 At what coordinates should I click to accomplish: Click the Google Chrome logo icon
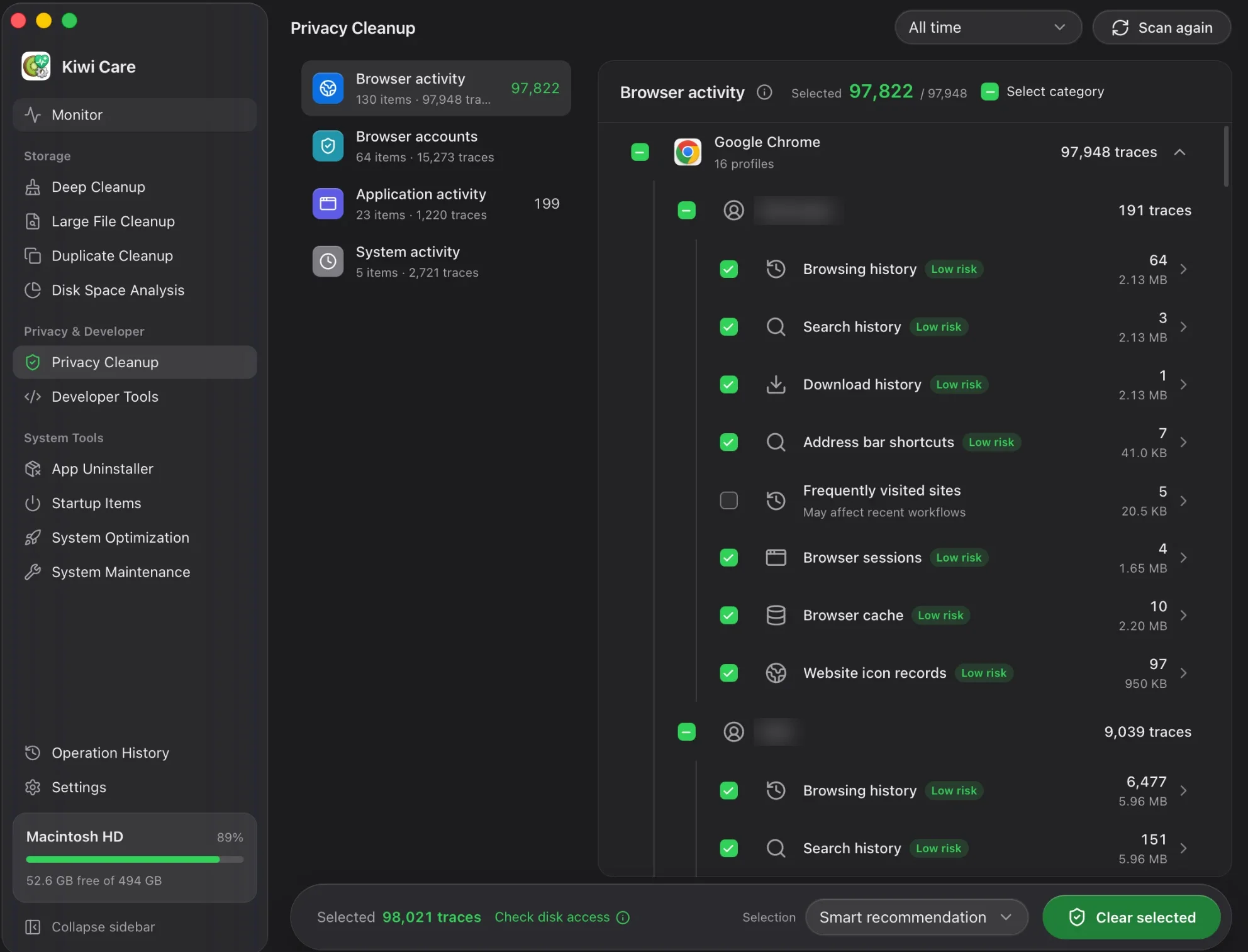point(688,152)
